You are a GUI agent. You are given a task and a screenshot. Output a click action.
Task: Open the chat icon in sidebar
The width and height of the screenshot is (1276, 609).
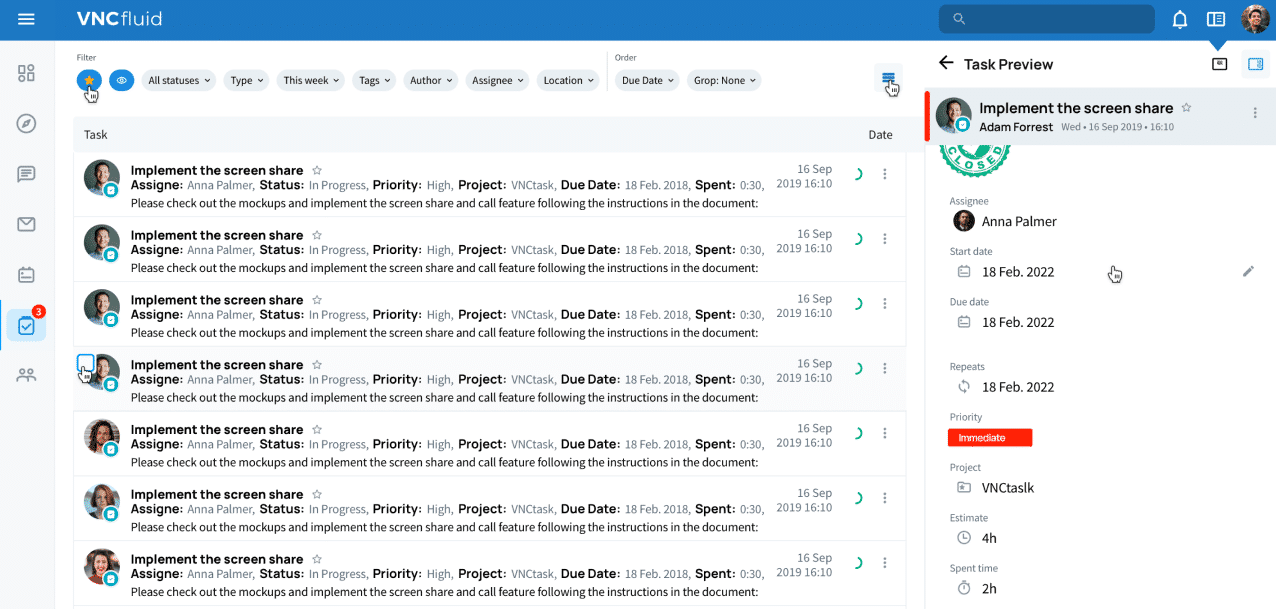coord(27,174)
